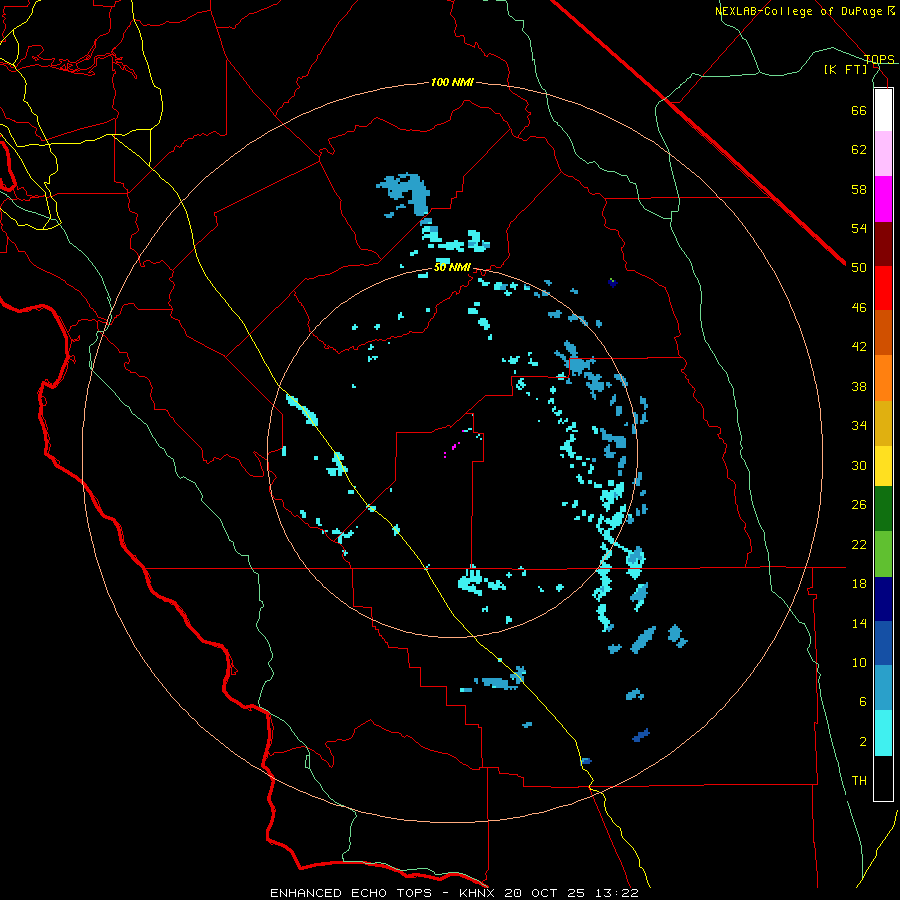Select the legend value 18
Screen dimensions: 900x900
click(x=859, y=584)
